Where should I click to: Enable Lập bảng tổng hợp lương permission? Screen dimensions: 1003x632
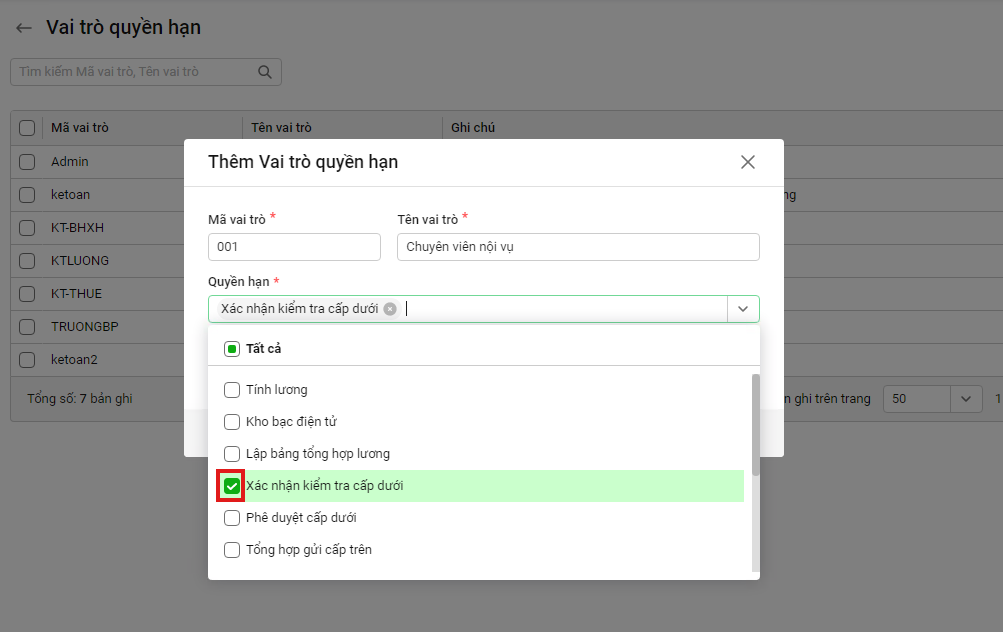(x=232, y=454)
